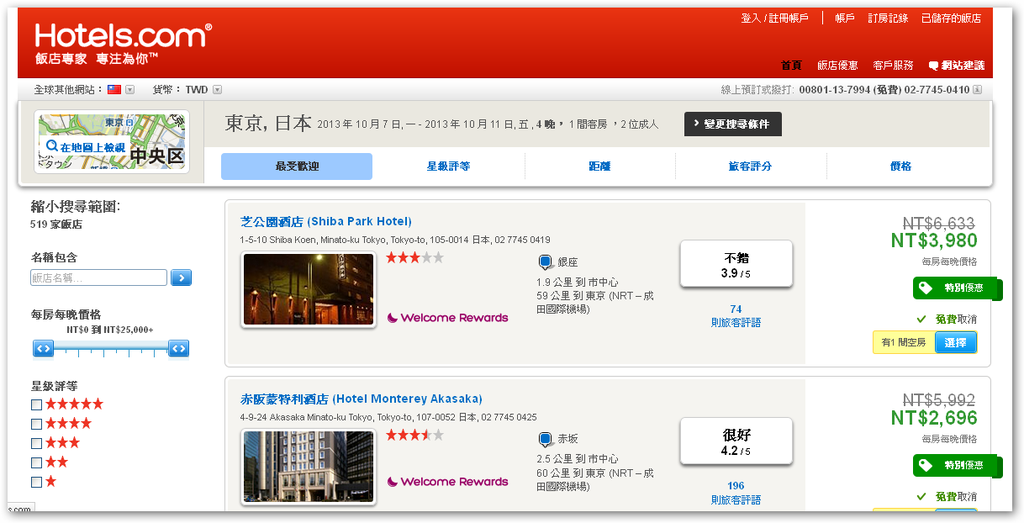
Task: Check the 4-star rating checkbox
Action: (37, 424)
